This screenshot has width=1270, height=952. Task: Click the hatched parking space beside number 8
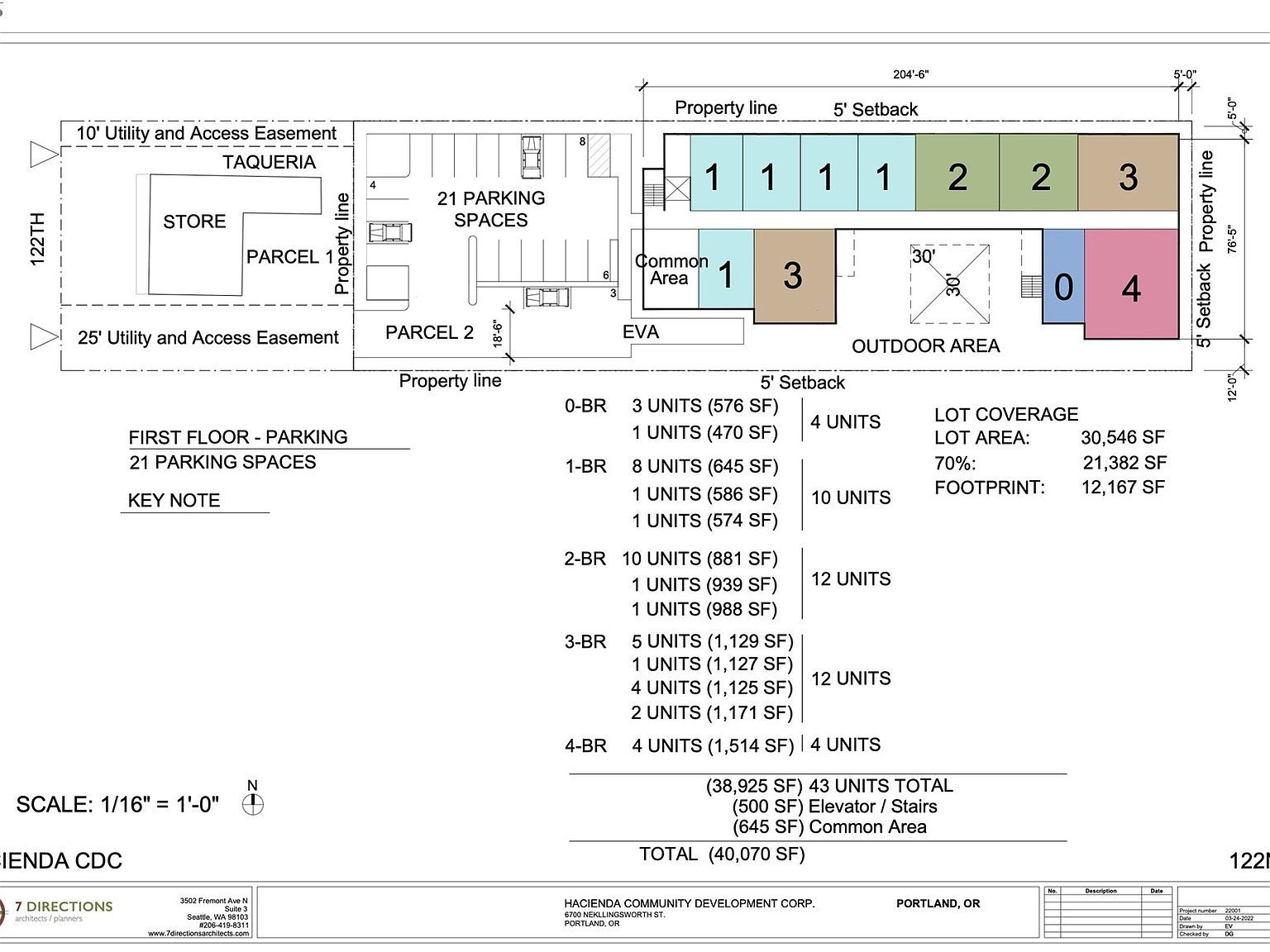point(599,155)
